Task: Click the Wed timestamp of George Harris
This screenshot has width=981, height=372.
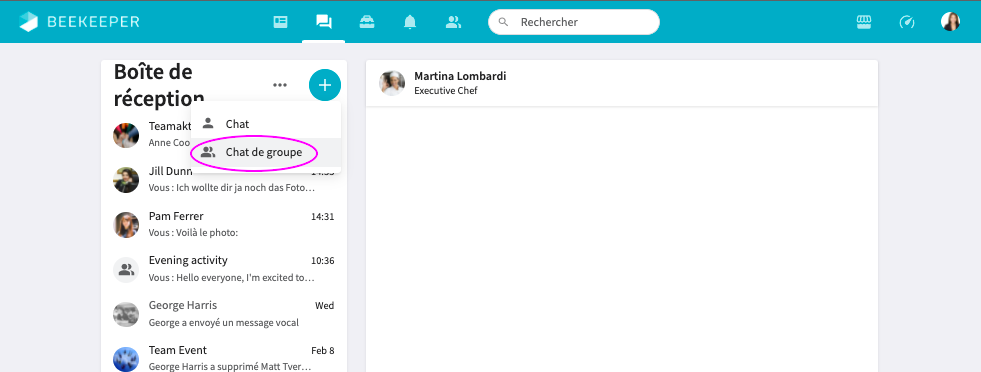Action: (325, 306)
